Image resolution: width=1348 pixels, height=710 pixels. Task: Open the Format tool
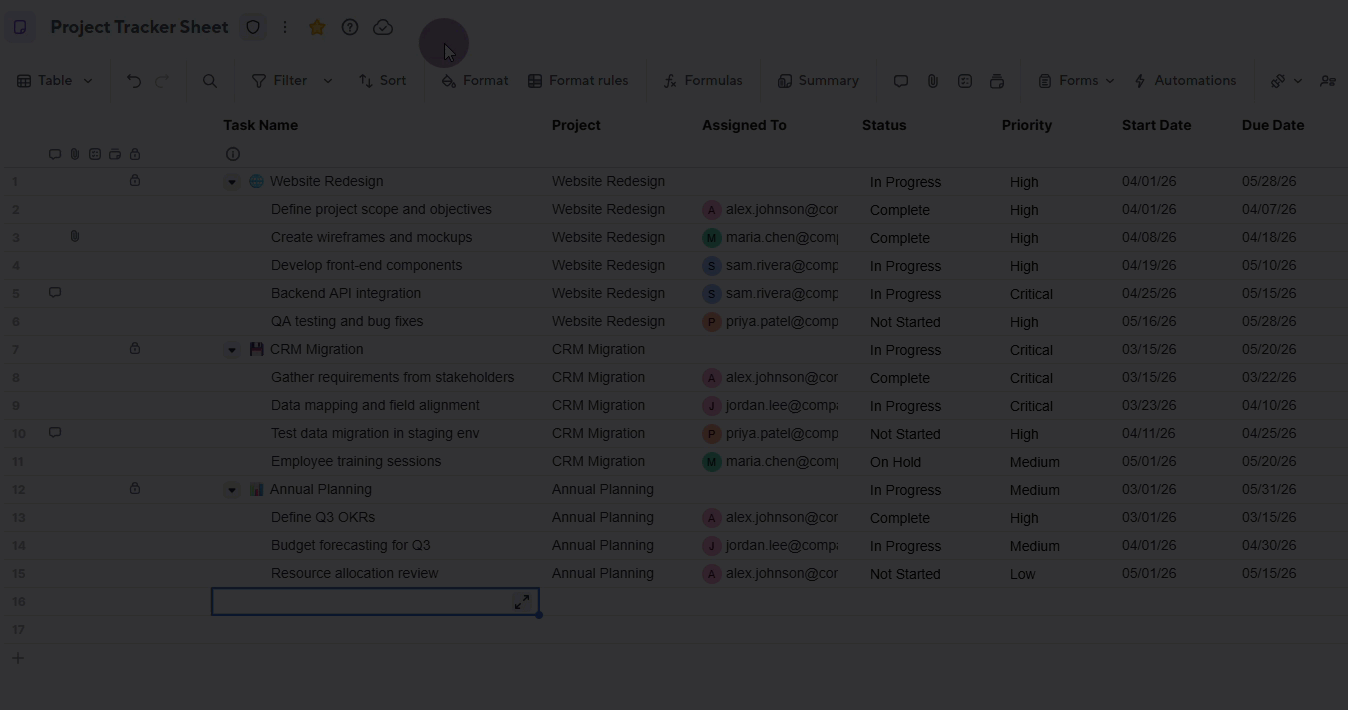coord(475,81)
